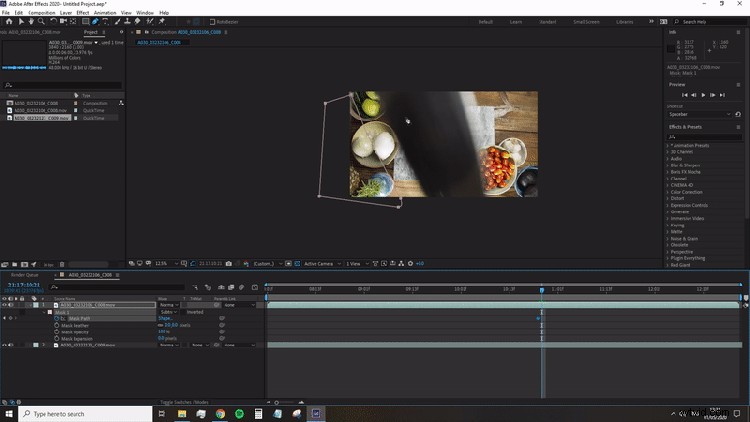Open the Effect menu

point(83,12)
